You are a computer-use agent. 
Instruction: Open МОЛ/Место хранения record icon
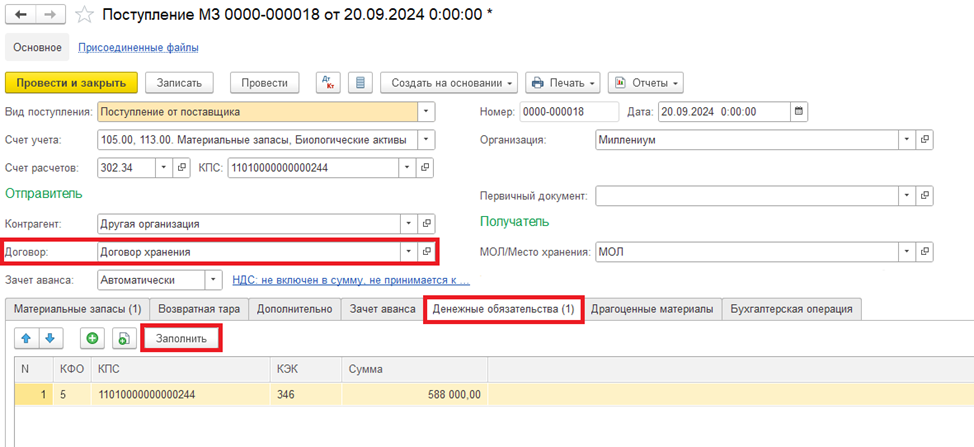pos(924,252)
